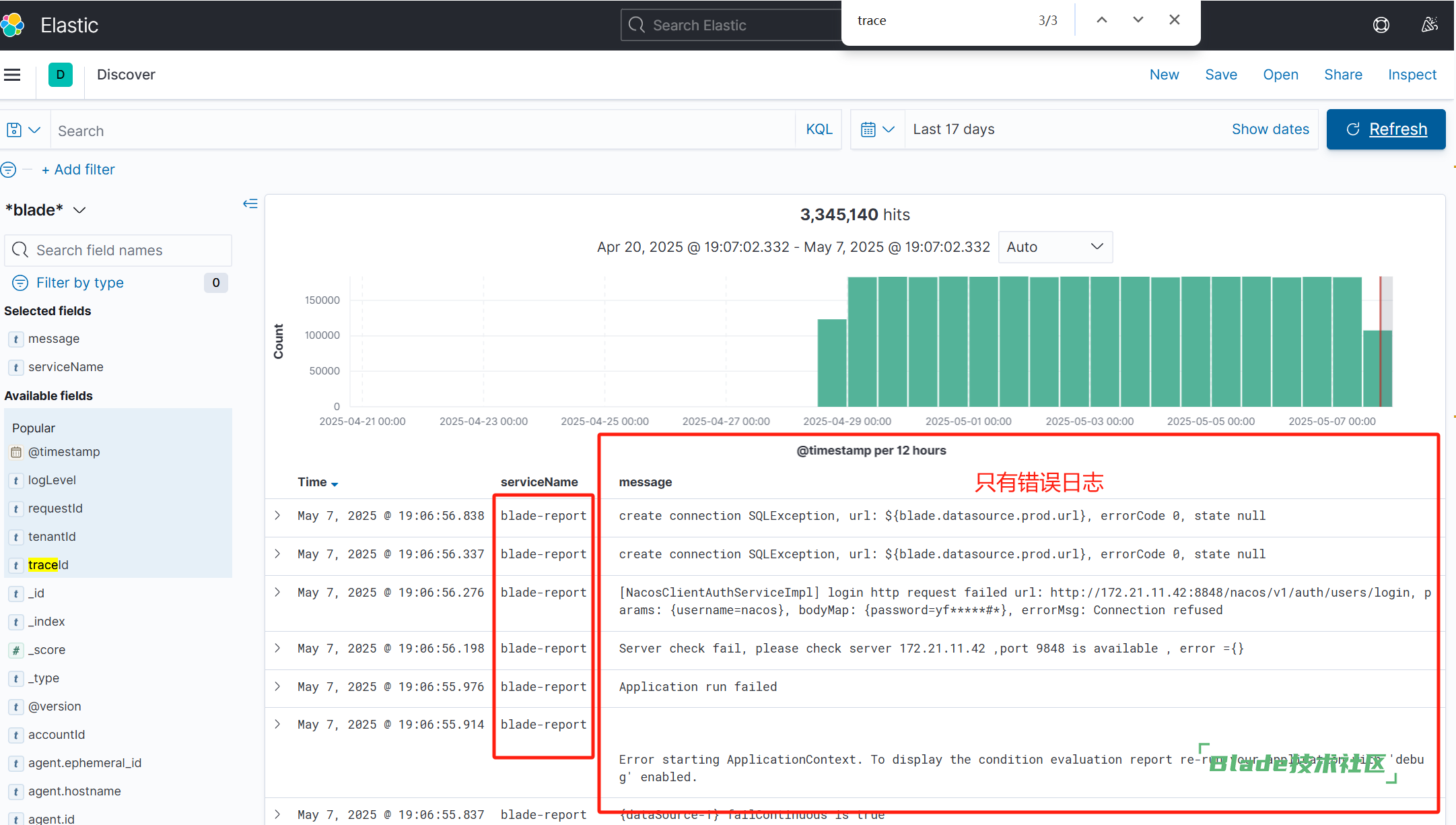
Task: Click the red current-time marker in histogram
Action: (1381, 341)
